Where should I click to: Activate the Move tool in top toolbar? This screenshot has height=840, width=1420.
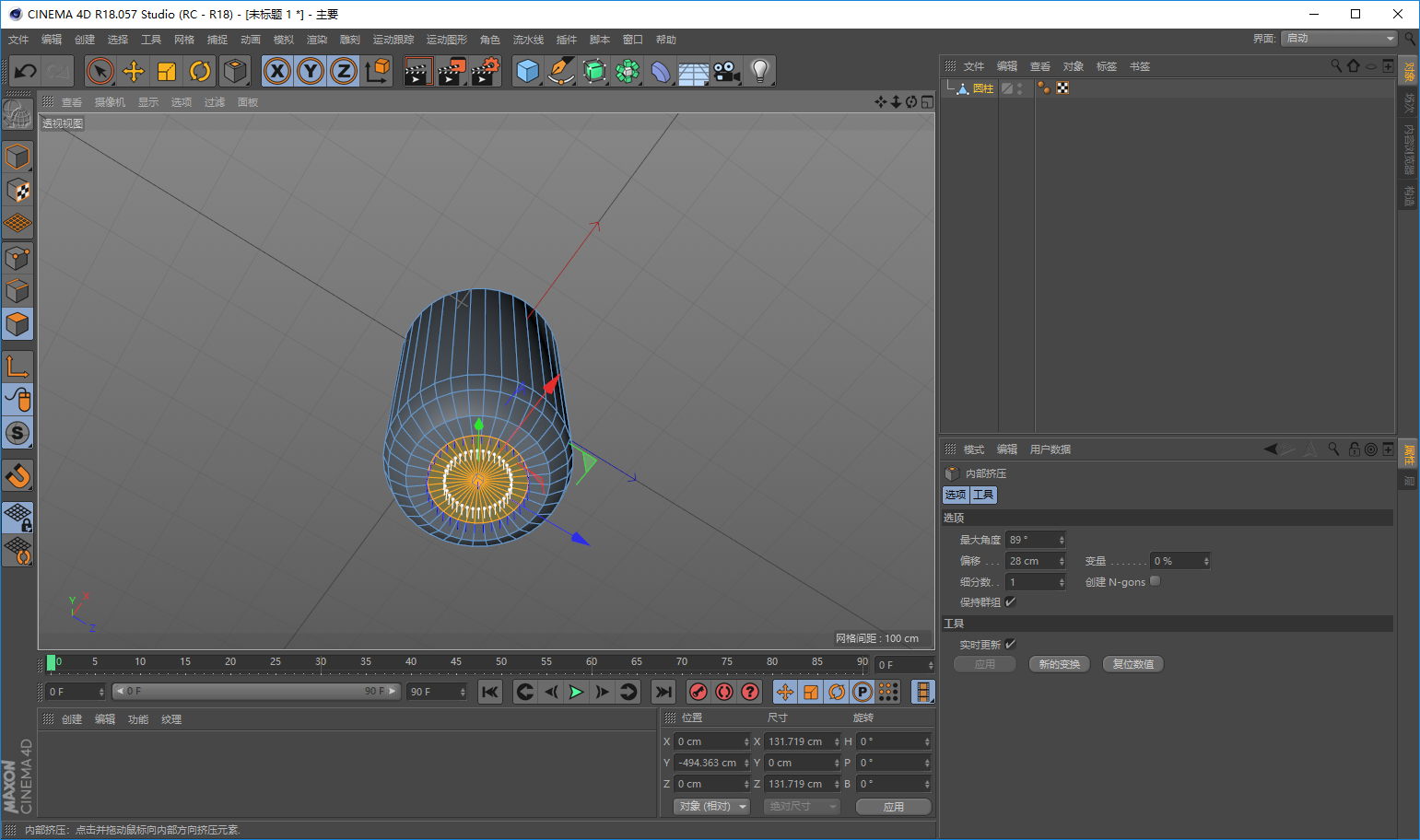[134, 71]
